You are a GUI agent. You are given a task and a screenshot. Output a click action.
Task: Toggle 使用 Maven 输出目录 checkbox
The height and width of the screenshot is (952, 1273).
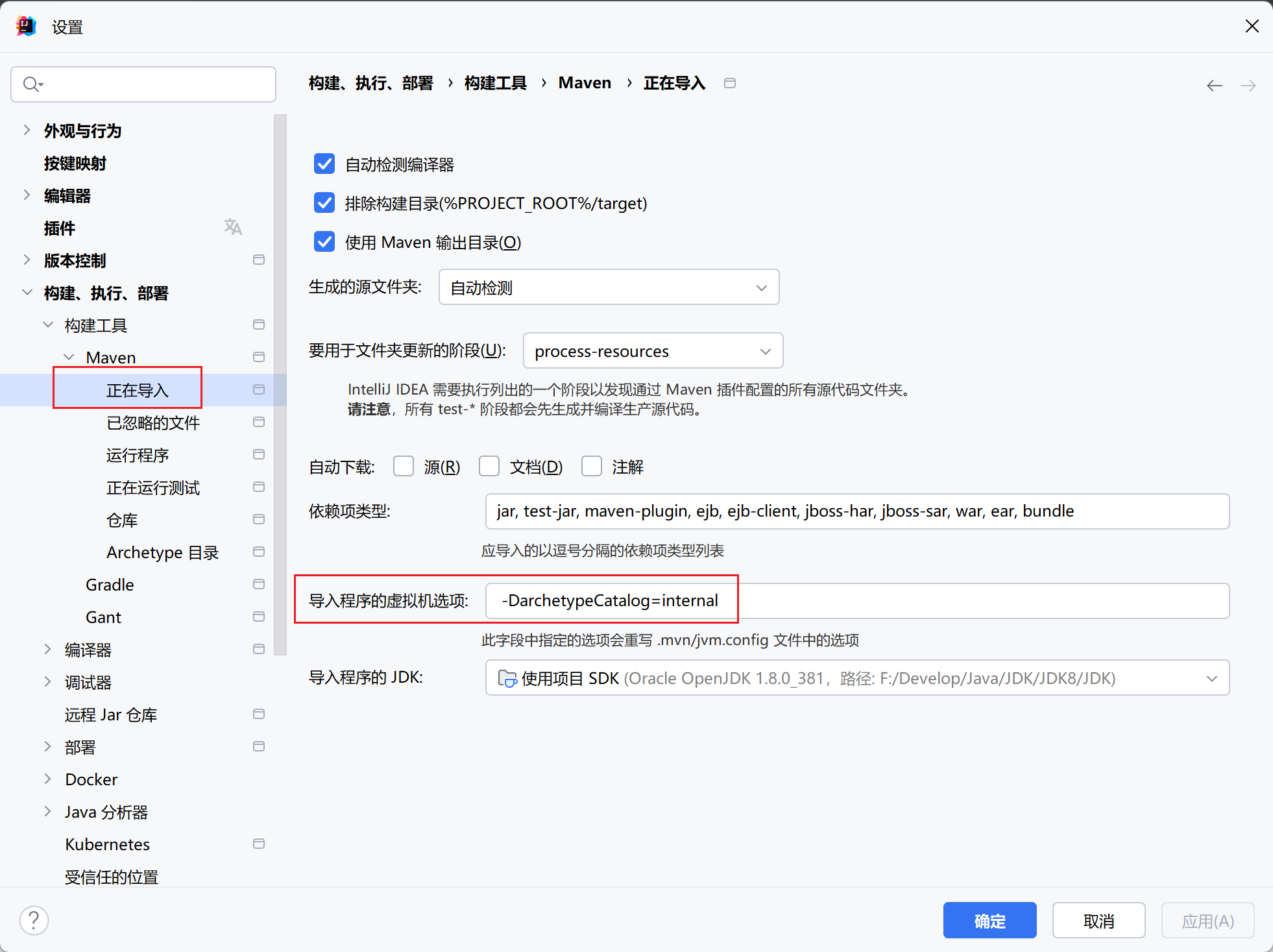tap(324, 242)
